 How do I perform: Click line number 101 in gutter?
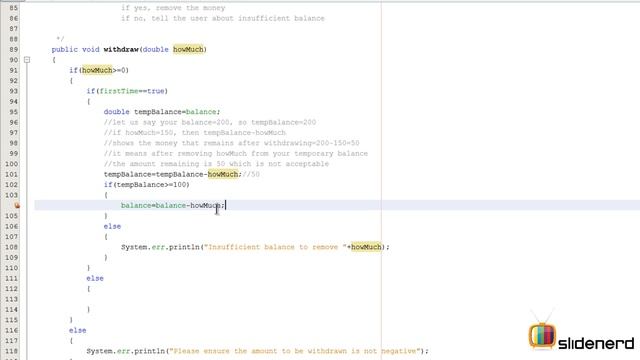(11, 174)
